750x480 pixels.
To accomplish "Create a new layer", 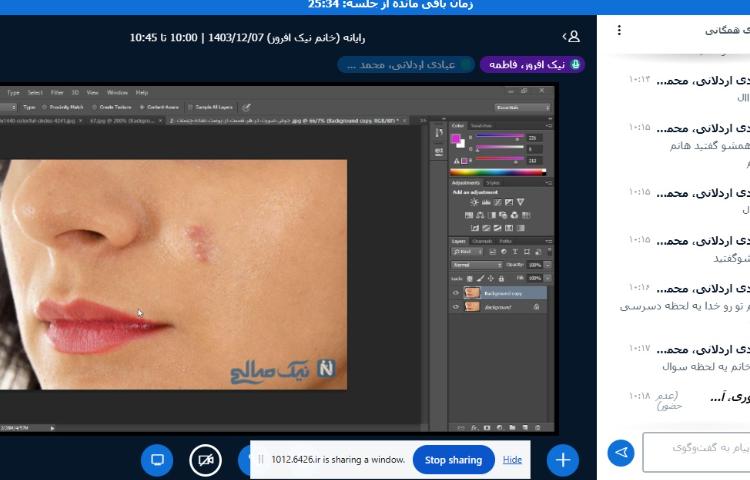I will click(525, 428).
